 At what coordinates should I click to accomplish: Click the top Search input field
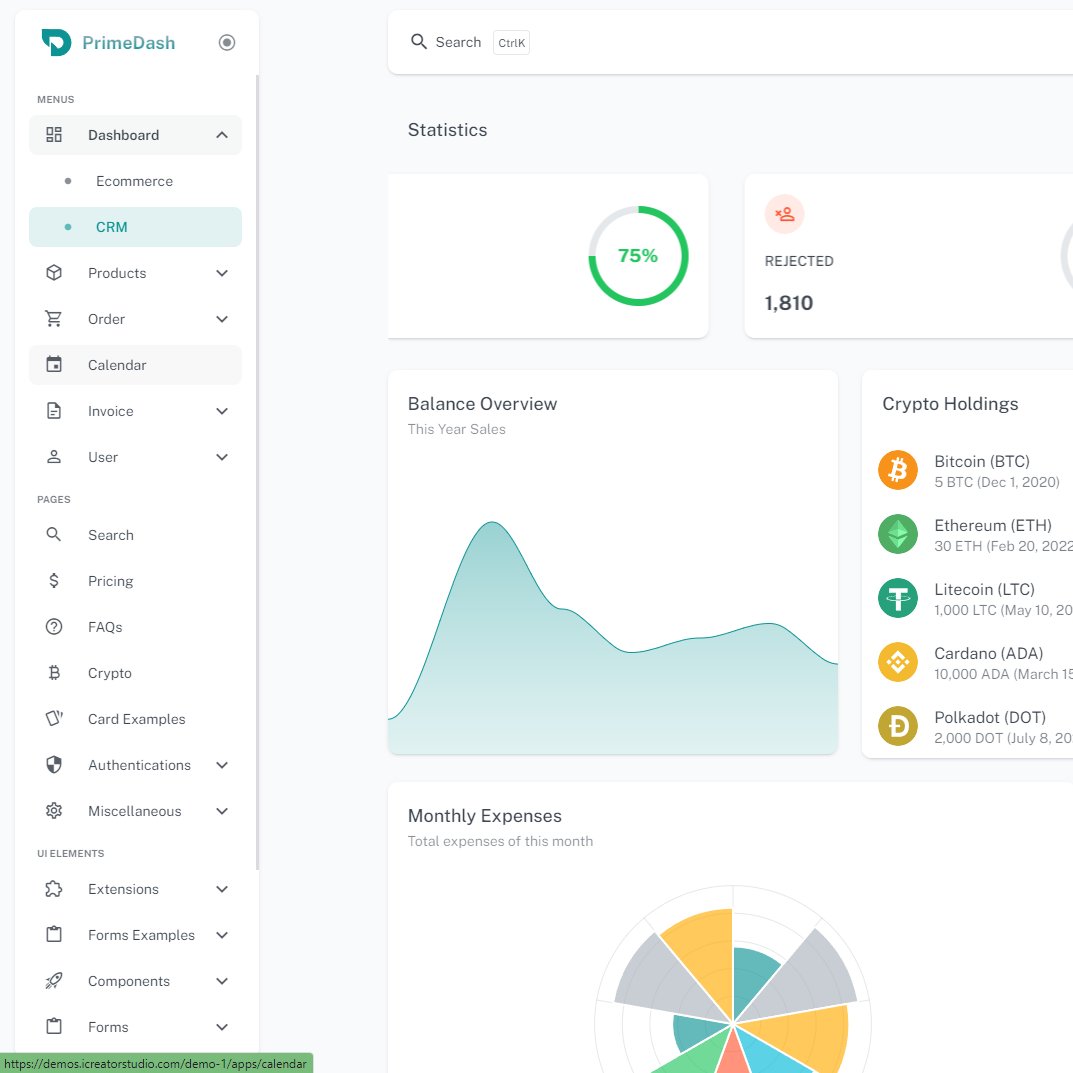(x=458, y=42)
